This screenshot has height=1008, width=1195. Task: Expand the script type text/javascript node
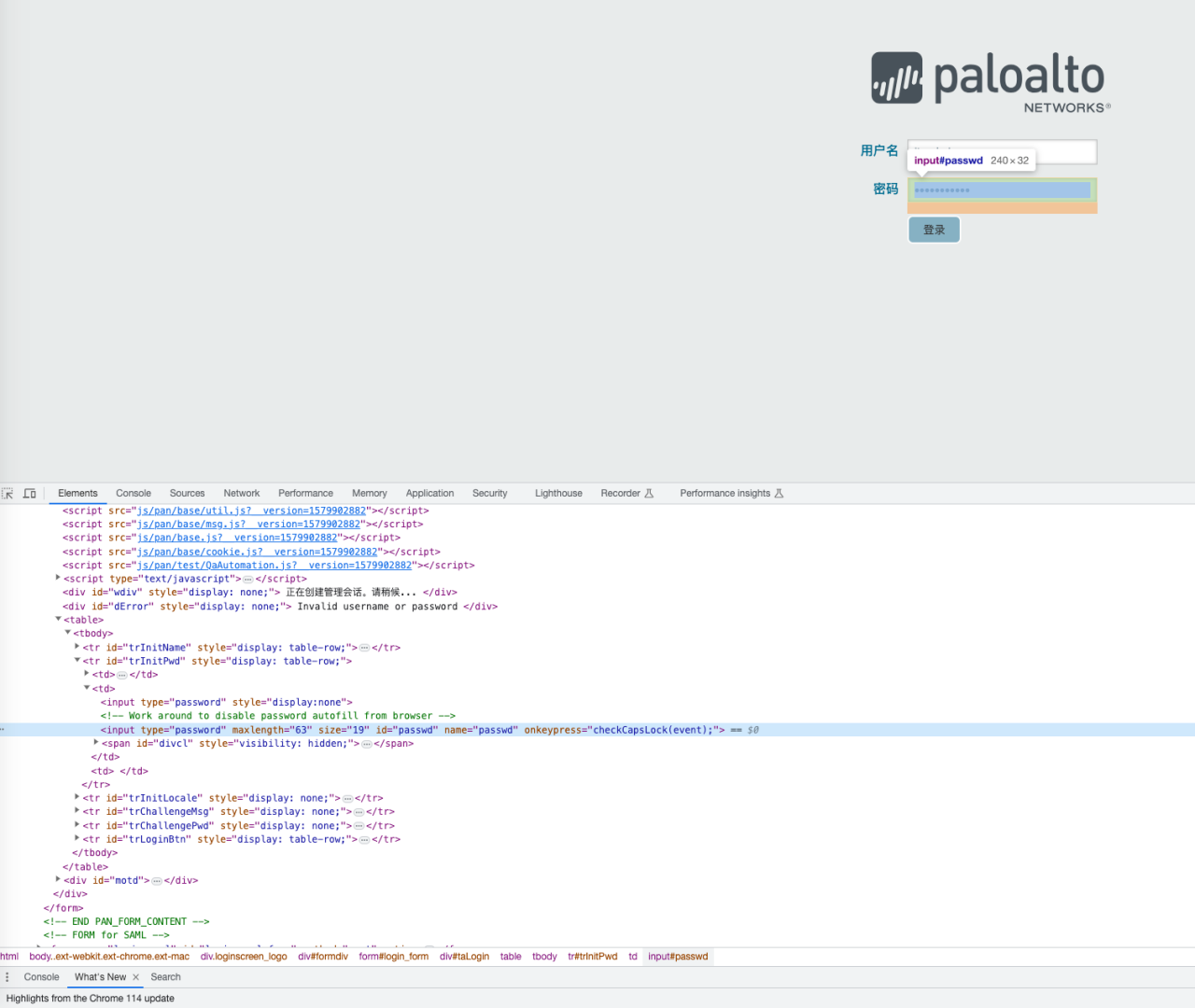tap(58, 579)
